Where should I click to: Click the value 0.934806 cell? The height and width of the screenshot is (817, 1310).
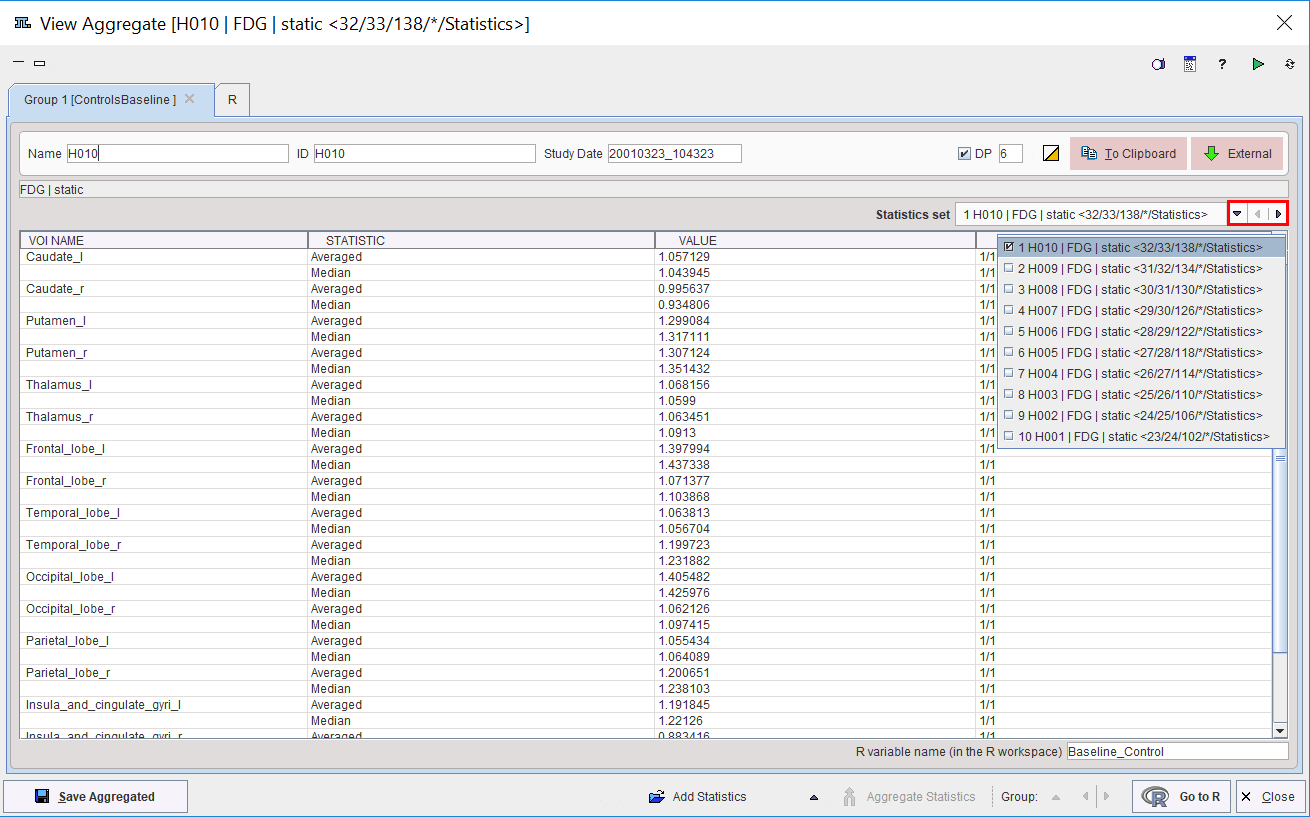pyautogui.click(x=815, y=305)
